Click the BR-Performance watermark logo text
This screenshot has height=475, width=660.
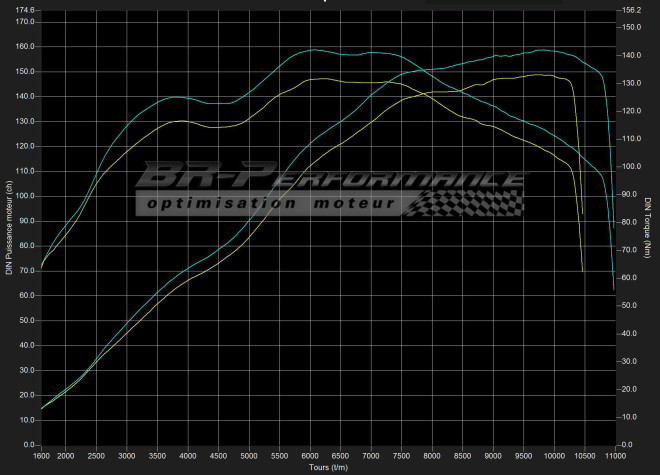pos(330,176)
